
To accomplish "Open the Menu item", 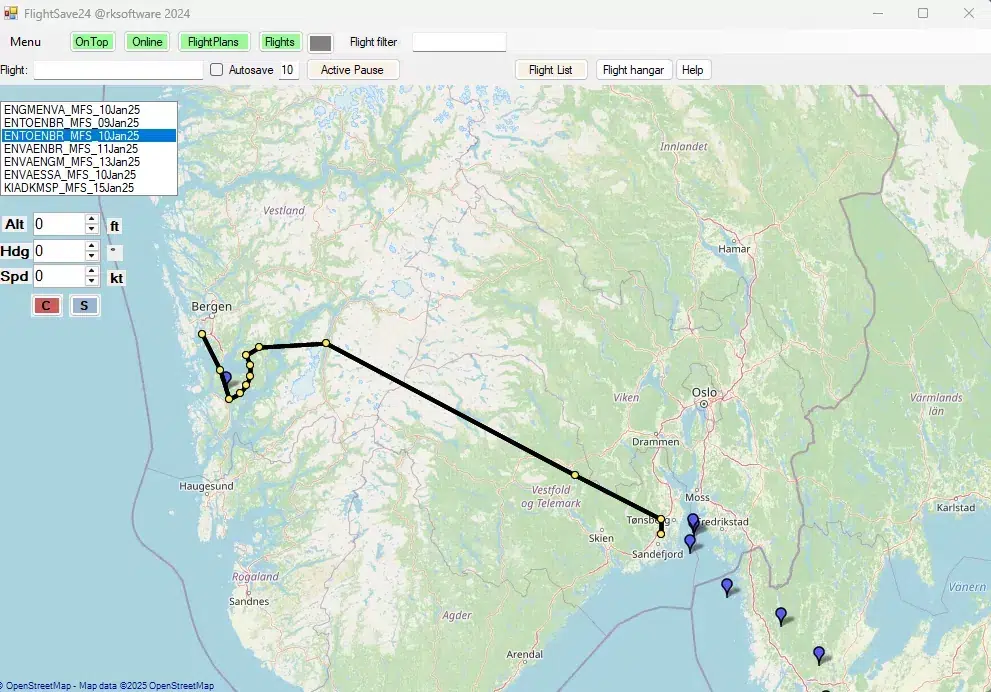I will point(26,42).
